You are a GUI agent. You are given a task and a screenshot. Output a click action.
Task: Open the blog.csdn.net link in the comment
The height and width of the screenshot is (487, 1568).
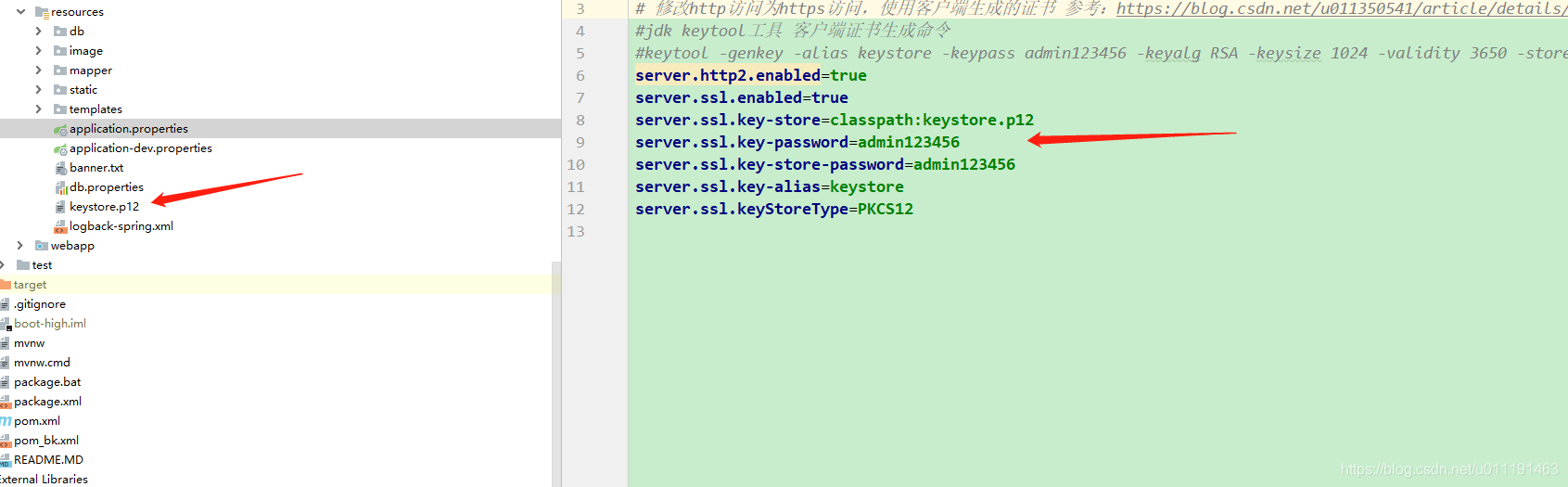click(1342, 8)
